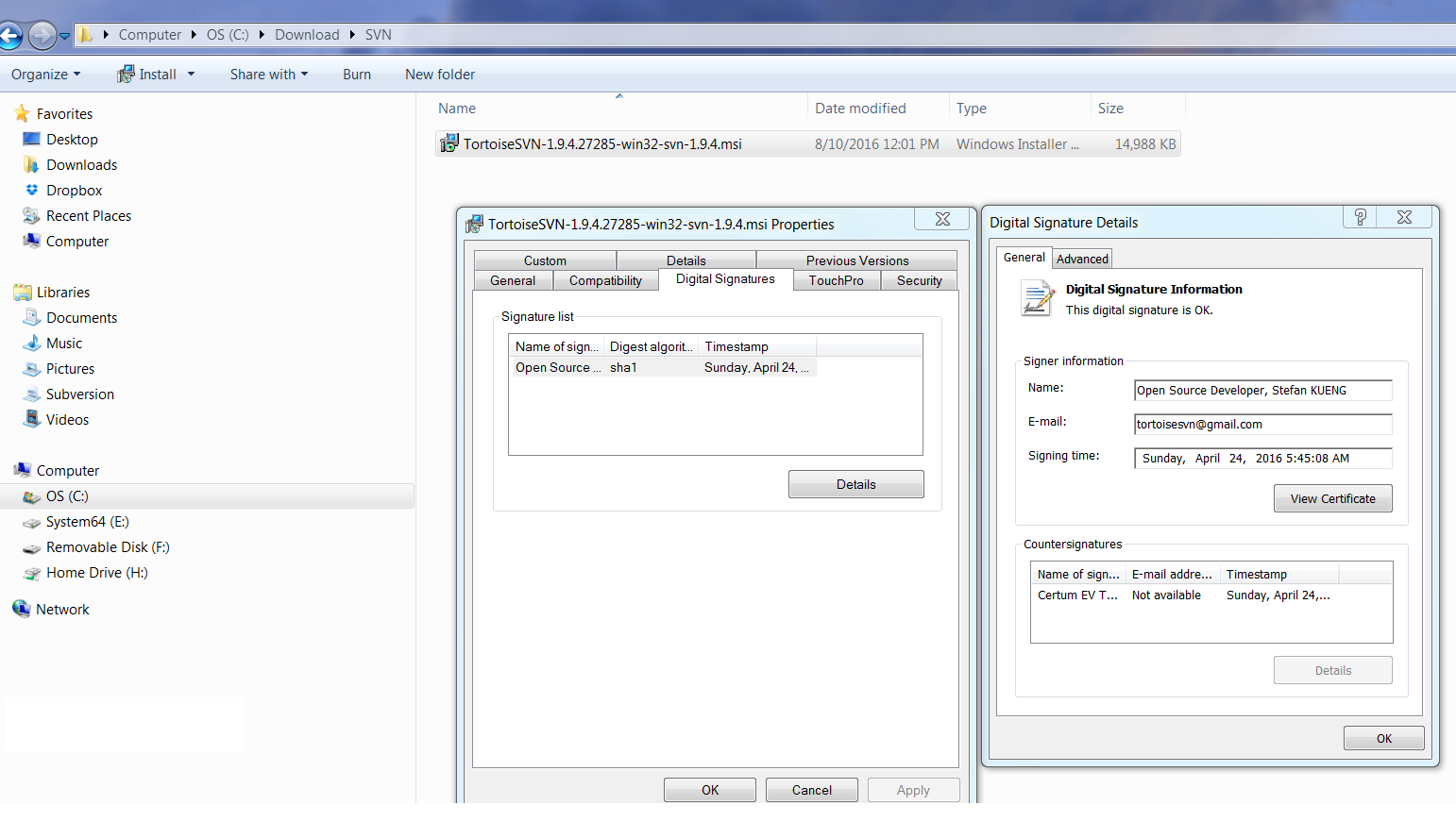Open the Security tab
The height and width of the screenshot is (822, 1456).
coord(920,280)
